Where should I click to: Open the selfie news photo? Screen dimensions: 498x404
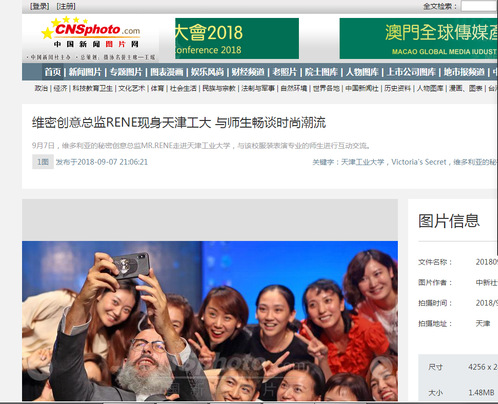coord(210,321)
